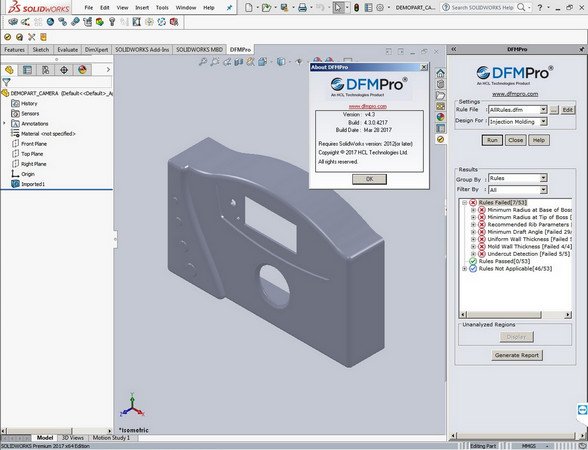The image size is (588, 450).
Task: Switch to the Sketch tab
Action: coord(40,50)
